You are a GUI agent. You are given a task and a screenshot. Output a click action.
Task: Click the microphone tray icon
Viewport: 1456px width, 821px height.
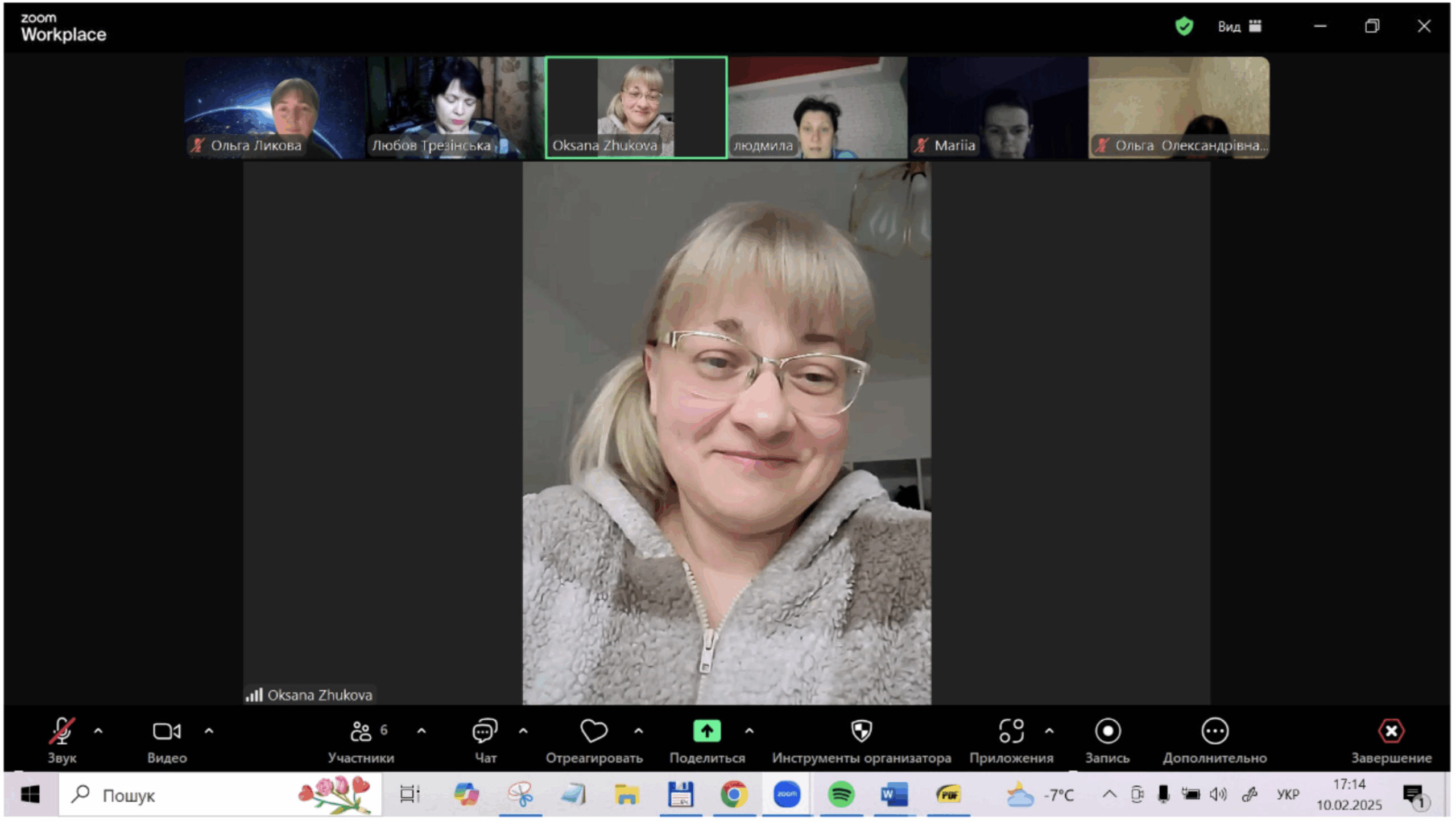(1165, 795)
